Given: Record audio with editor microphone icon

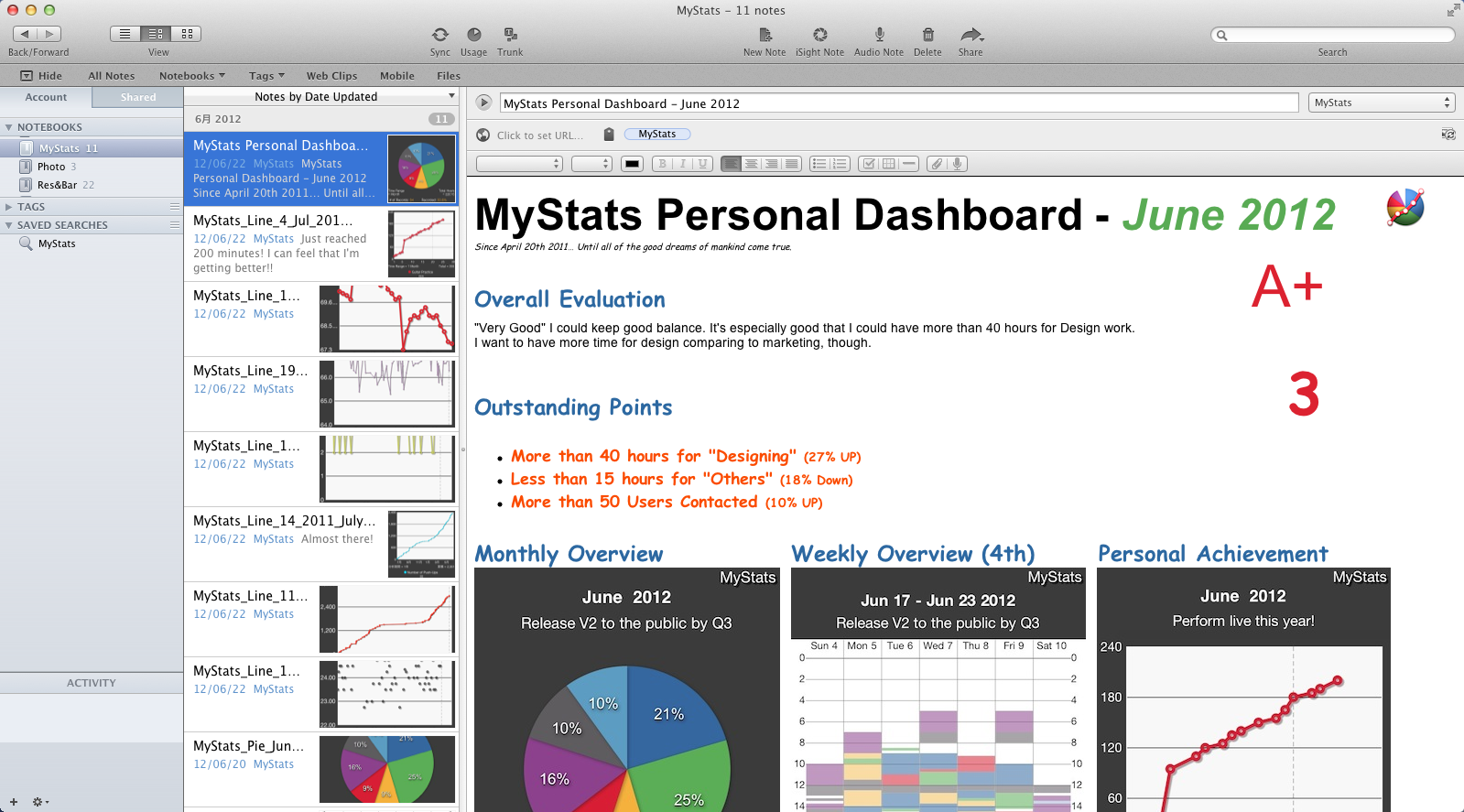Looking at the screenshot, I should tap(958, 164).
